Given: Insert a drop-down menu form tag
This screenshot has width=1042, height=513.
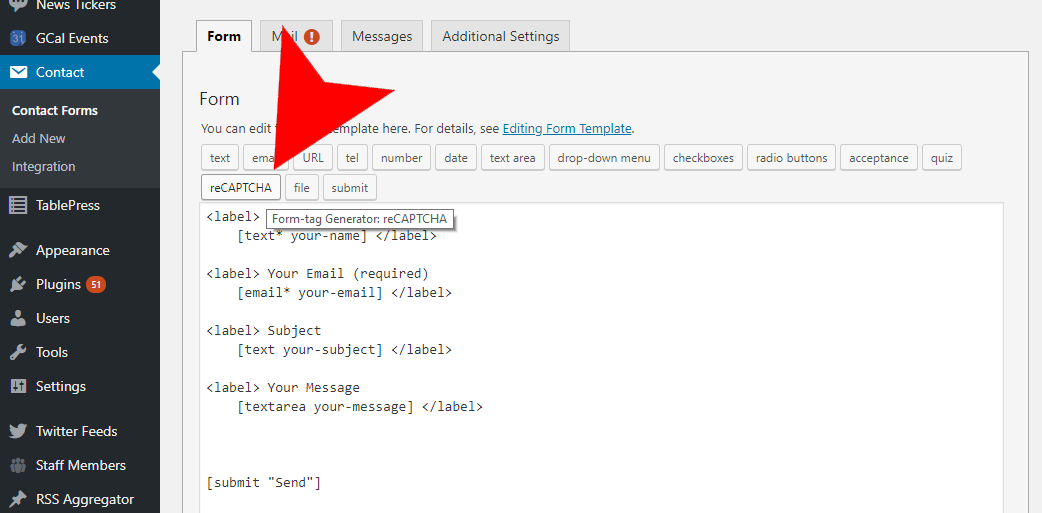Looking at the screenshot, I should pyautogui.click(x=604, y=158).
